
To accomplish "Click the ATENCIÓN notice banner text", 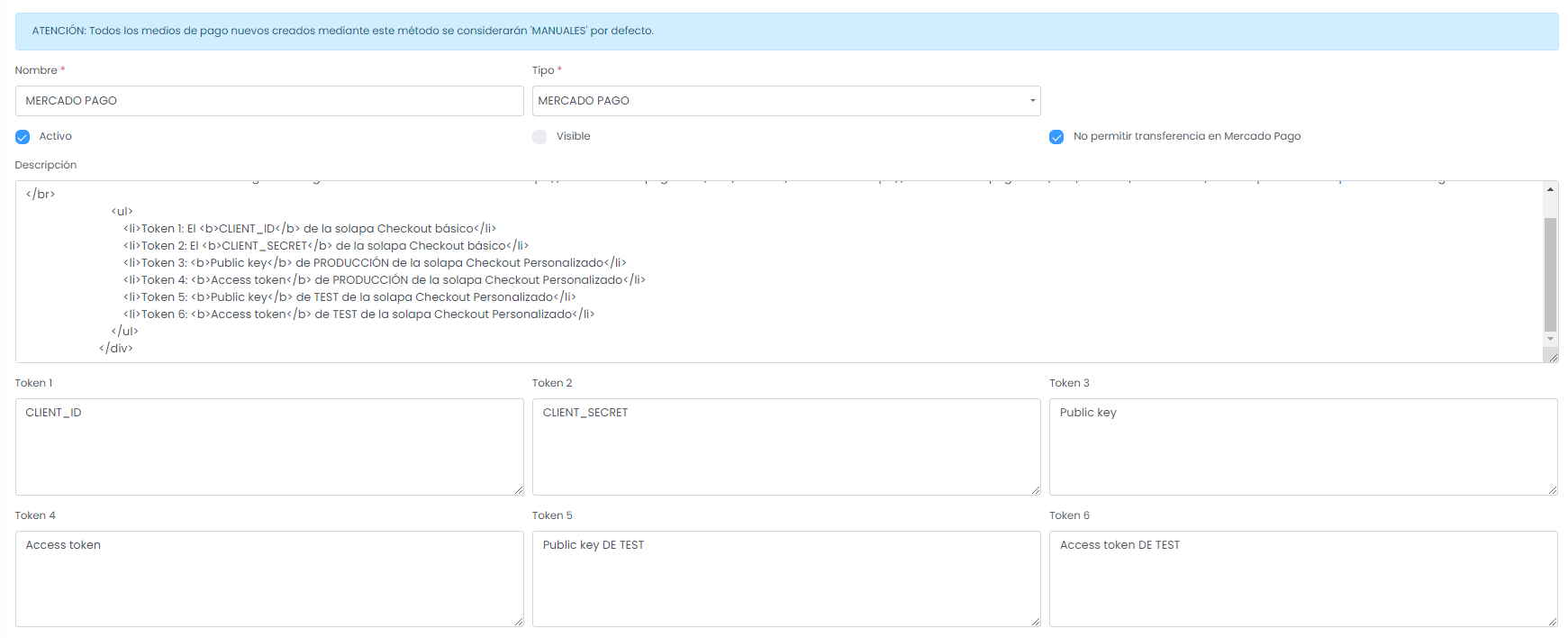I will click(343, 31).
